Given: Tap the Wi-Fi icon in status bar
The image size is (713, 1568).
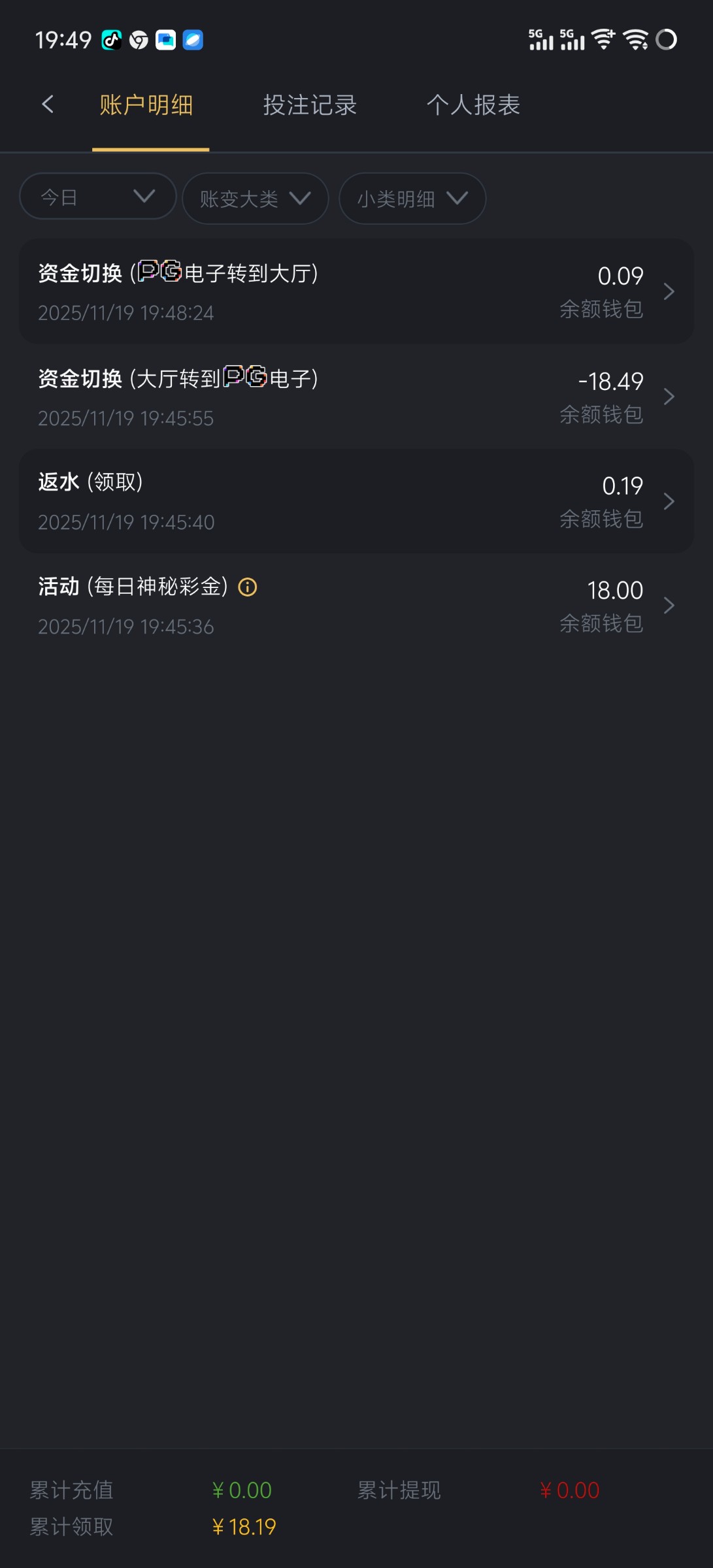Looking at the screenshot, I should pos(635,40).
